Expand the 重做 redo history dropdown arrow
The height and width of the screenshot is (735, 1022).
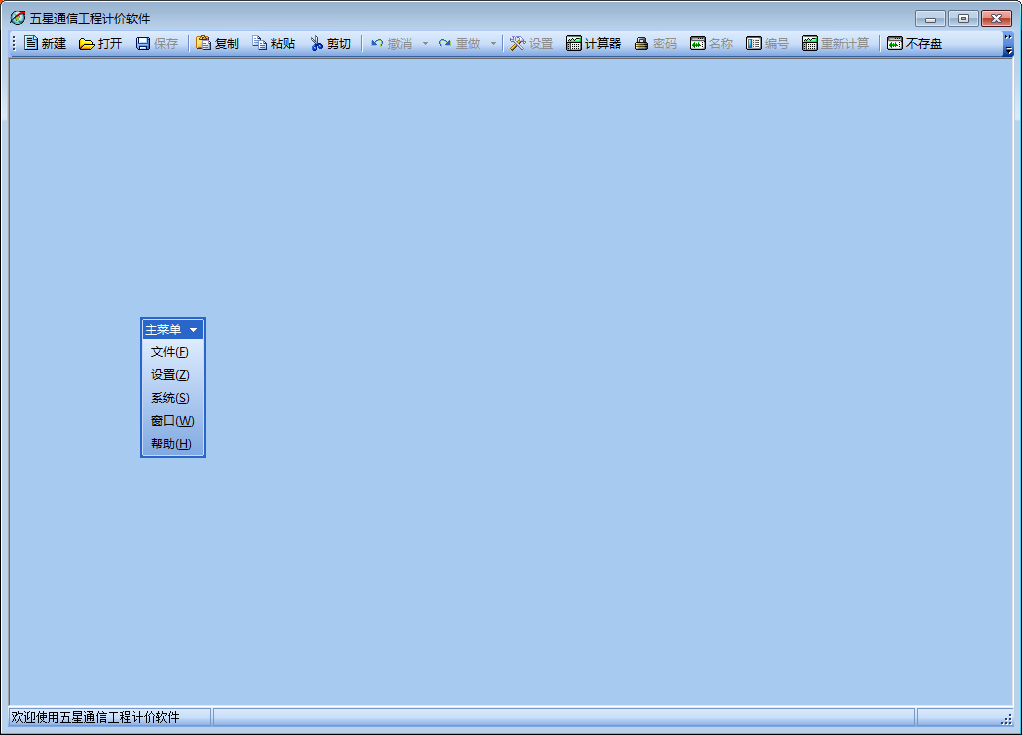tap(493, 44)
